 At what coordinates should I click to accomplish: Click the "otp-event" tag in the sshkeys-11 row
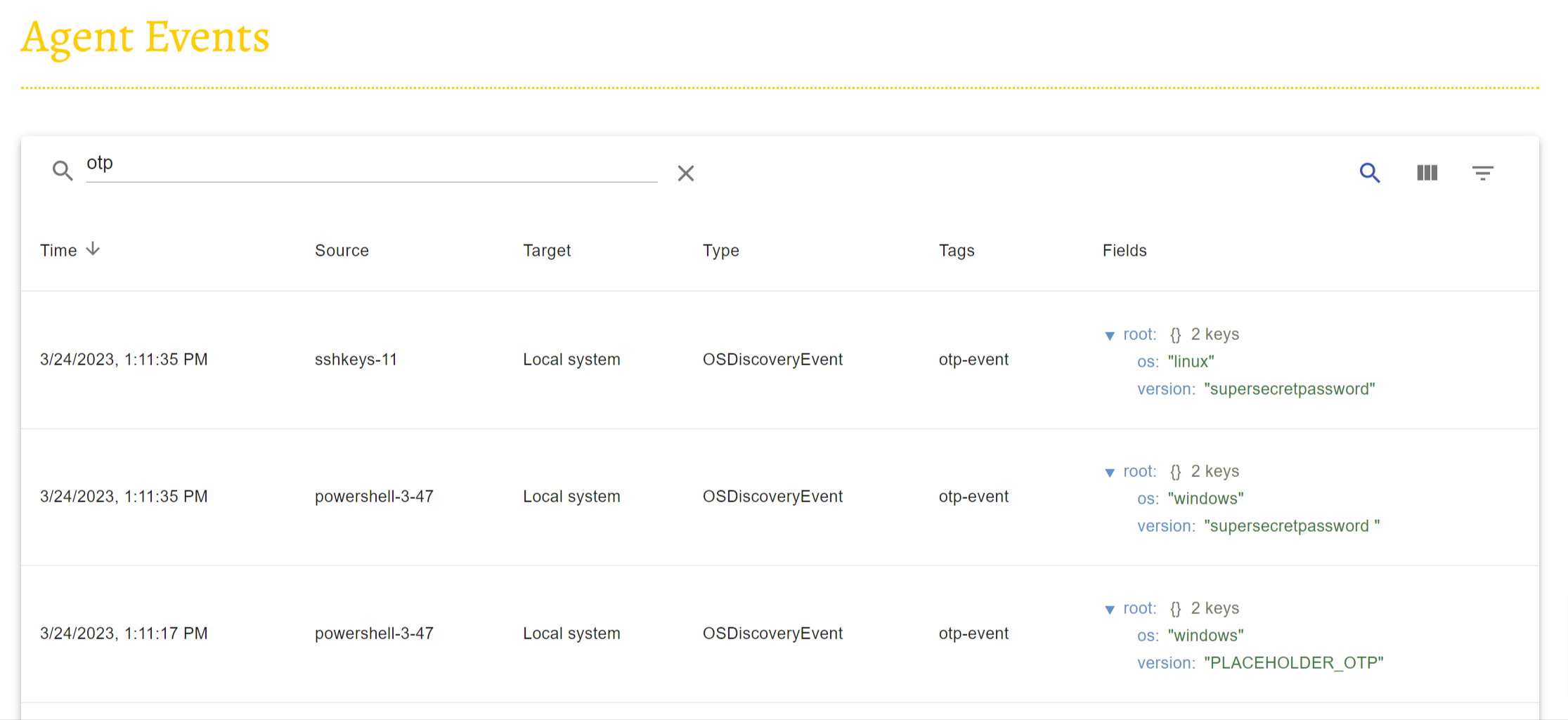coord(973,360)
